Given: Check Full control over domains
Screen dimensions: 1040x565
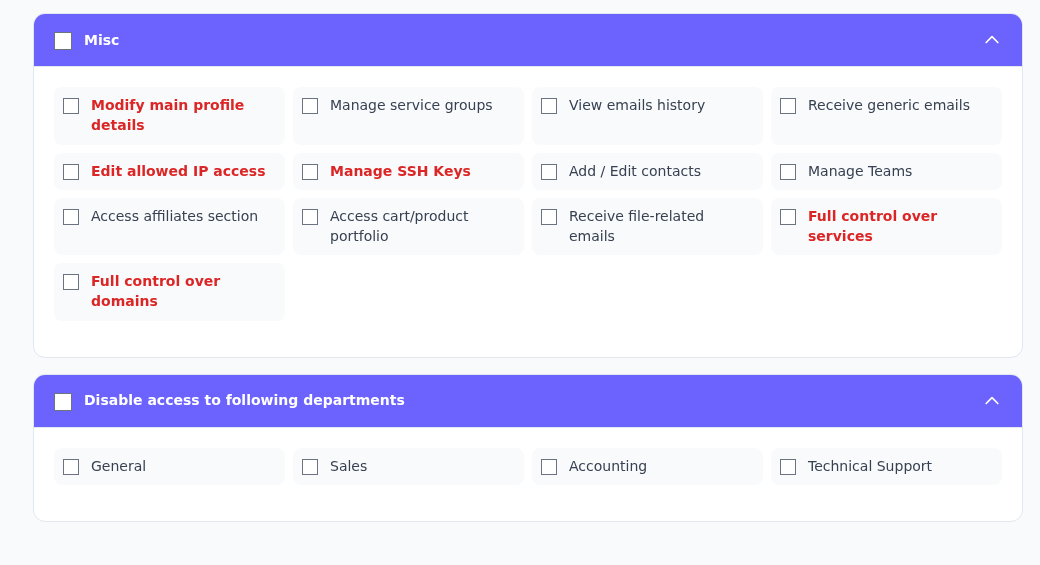Looking at the screenshot, I should point(71,282).
